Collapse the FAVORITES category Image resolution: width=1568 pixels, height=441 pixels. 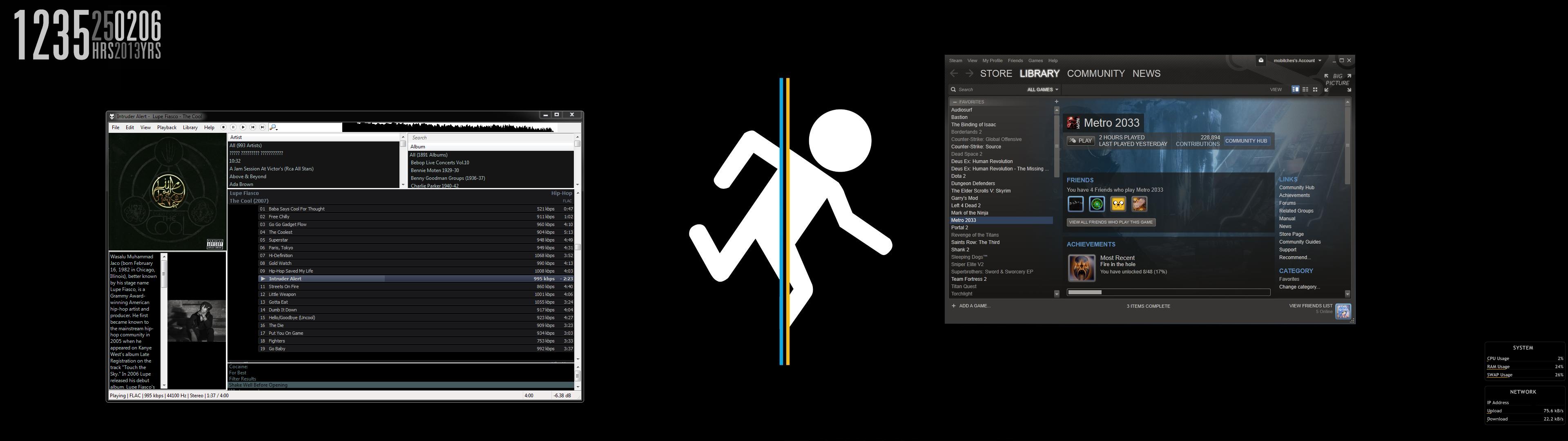point(955,102)
